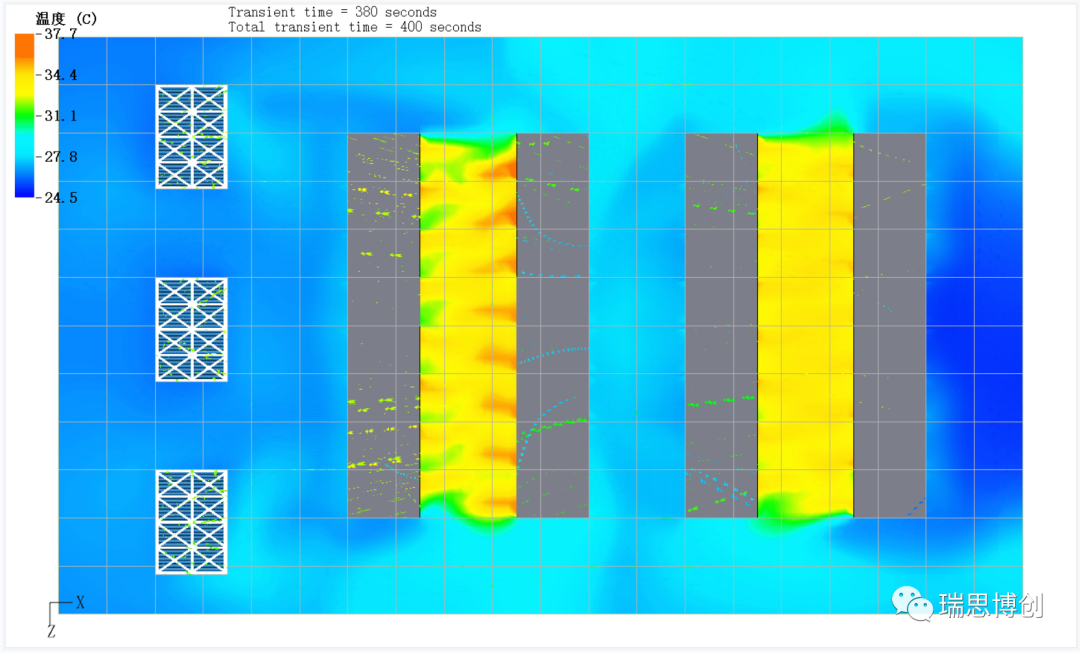Click the left yellow hot aisle region
Screen dimensions: 1080x653
point(467,325)
